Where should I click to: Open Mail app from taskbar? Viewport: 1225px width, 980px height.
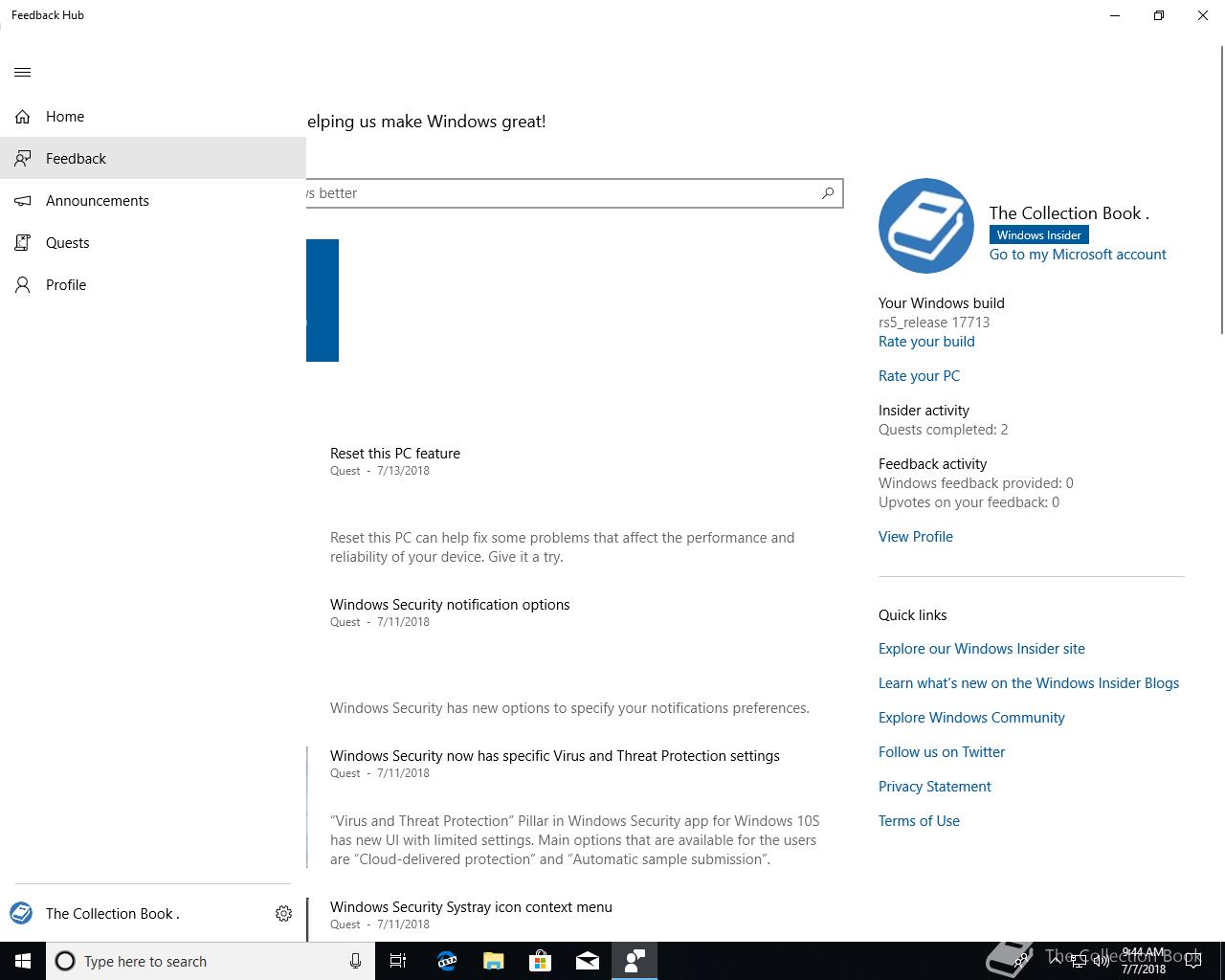point(587,961)
